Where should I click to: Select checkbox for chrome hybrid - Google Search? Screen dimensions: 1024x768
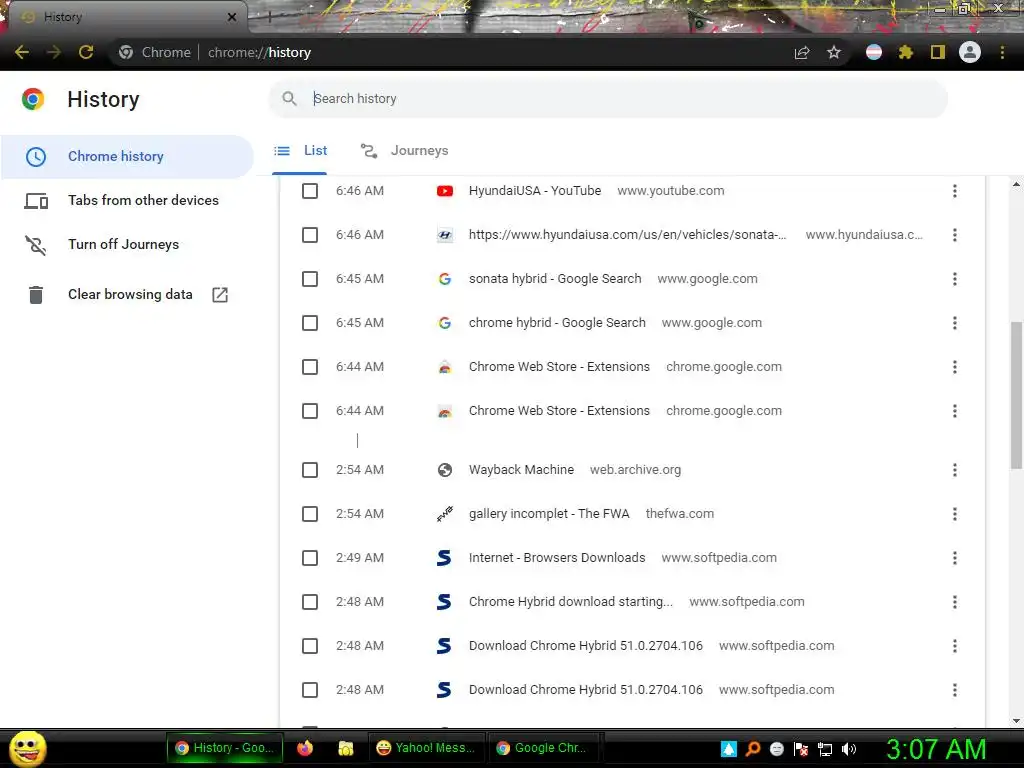[310, 323]
